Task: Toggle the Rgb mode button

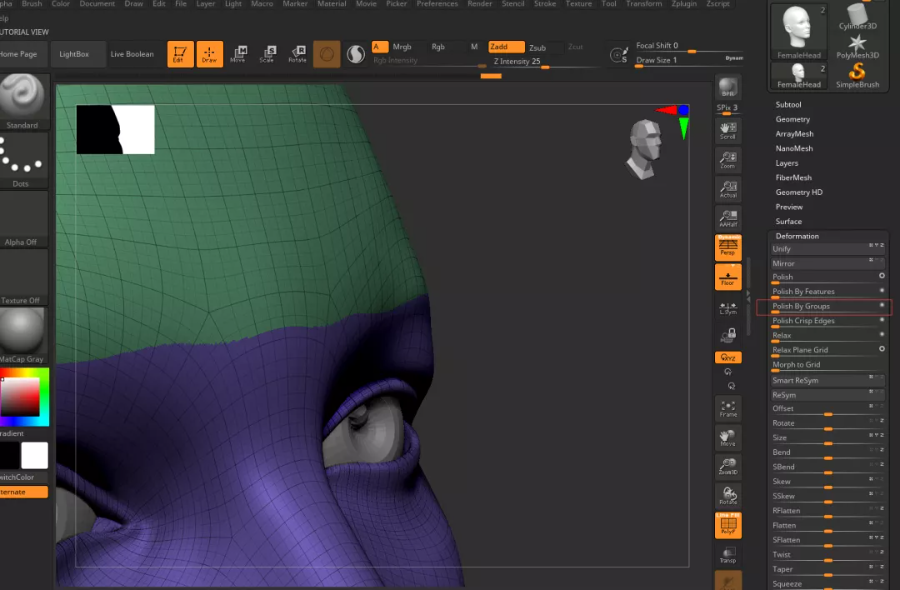Action: point(438,46)
